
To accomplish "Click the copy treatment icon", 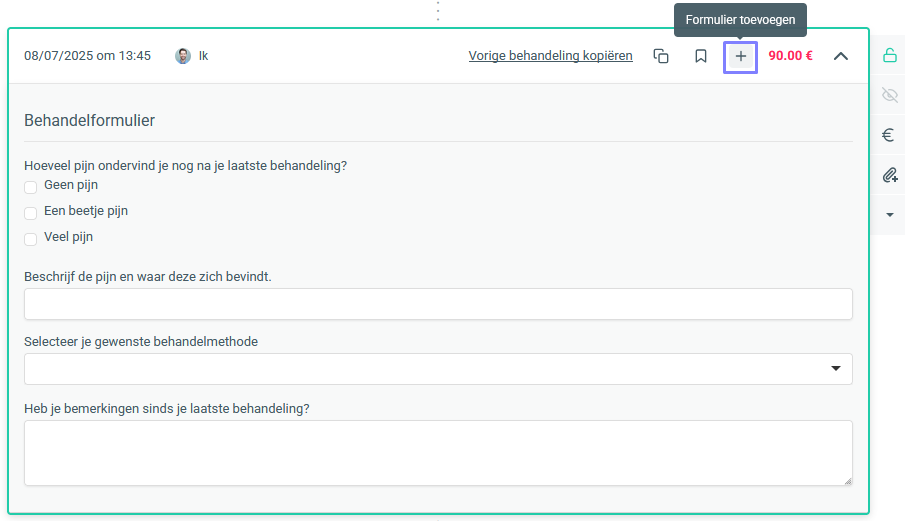I will tap(661, 56).
